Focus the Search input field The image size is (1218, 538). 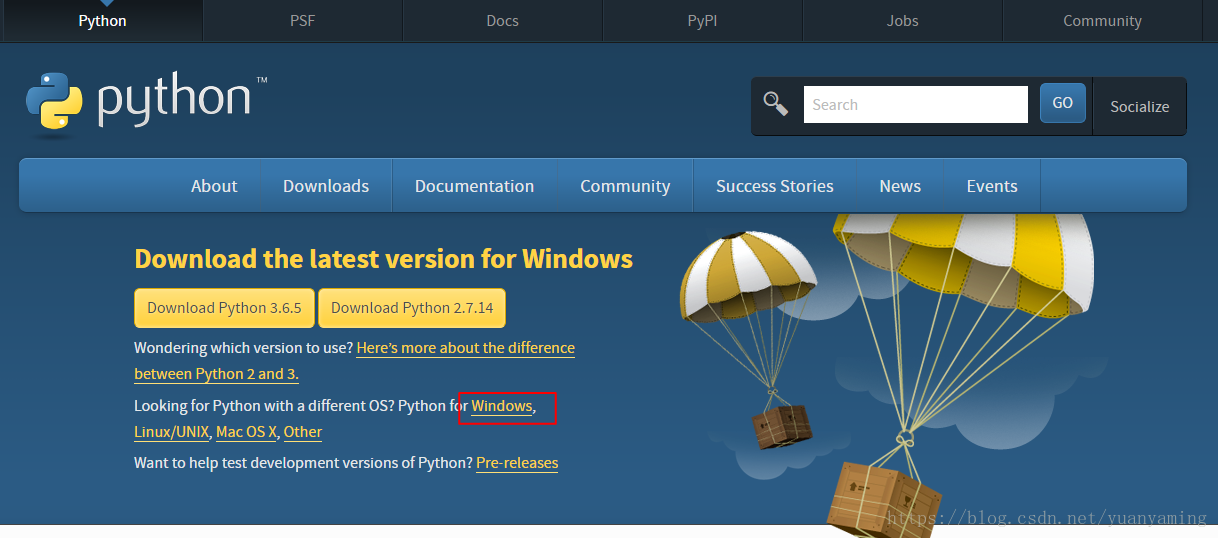click(915, 104)
